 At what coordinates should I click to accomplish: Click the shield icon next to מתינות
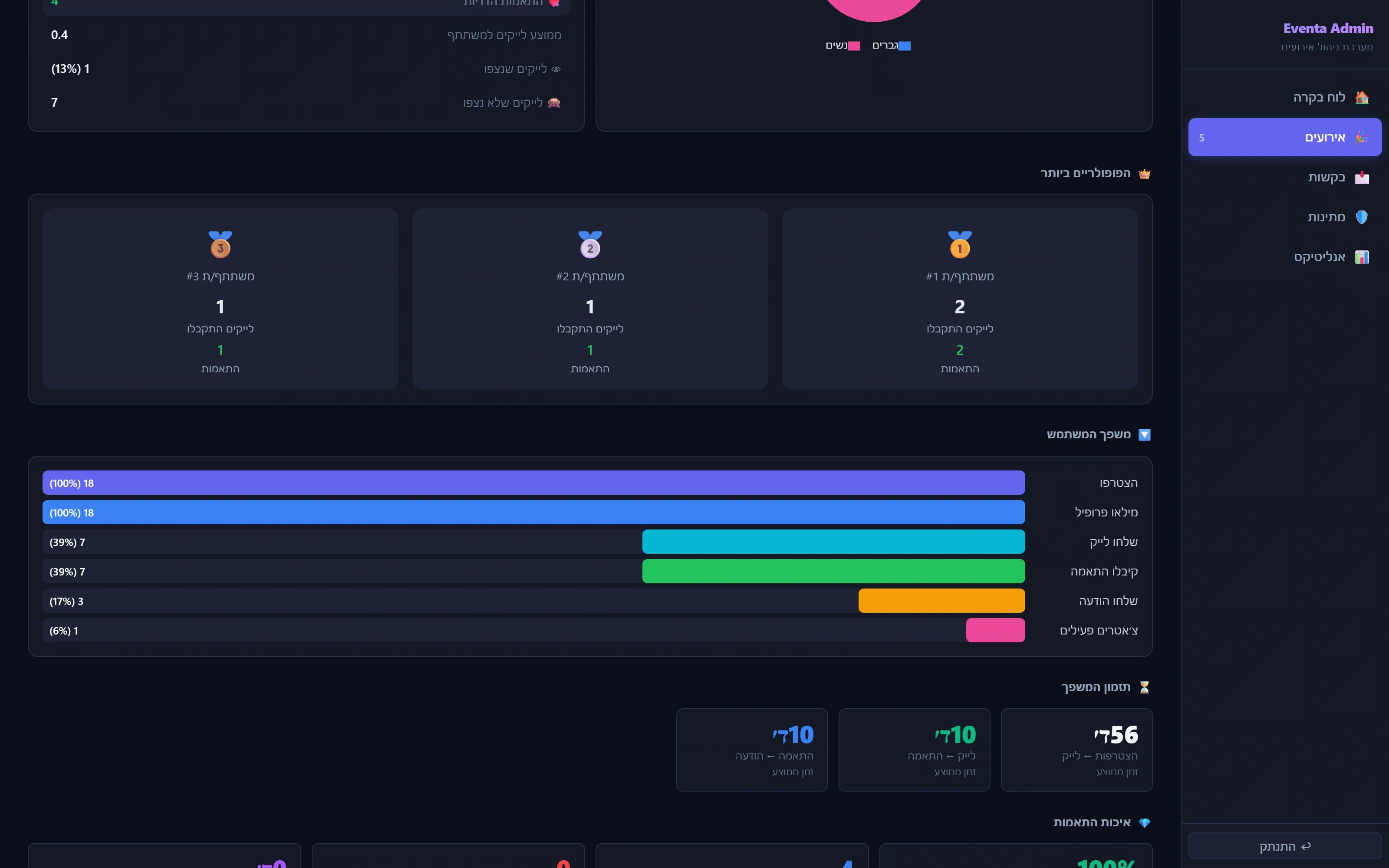[1362, 217]
